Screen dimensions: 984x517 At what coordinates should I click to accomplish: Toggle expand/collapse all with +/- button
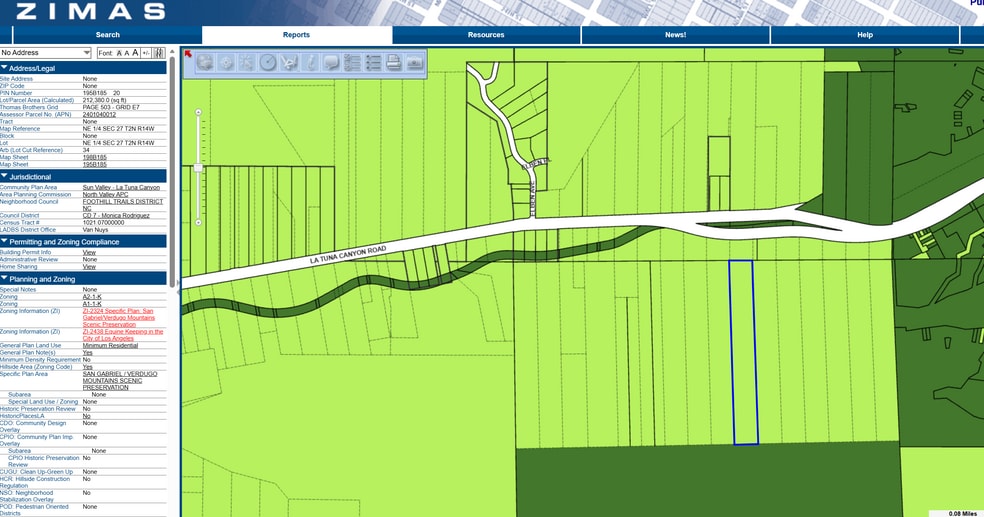(146, 52)
